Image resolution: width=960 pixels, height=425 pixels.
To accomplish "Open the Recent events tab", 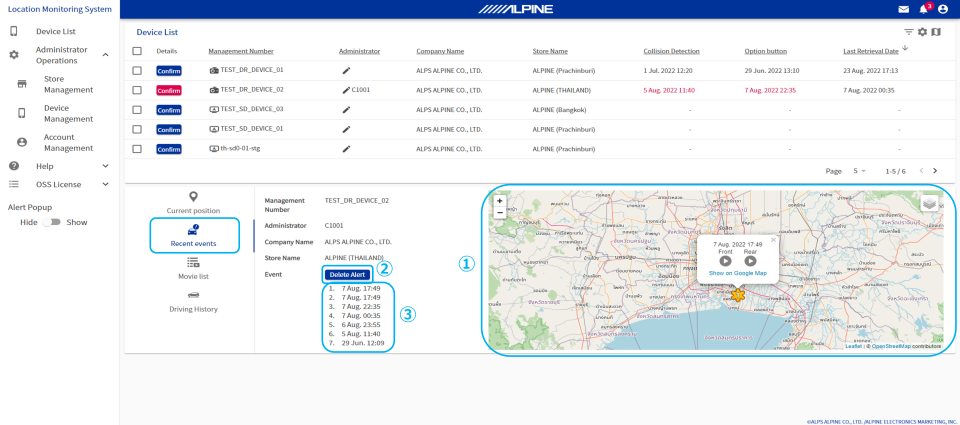I will pos(193,236).
